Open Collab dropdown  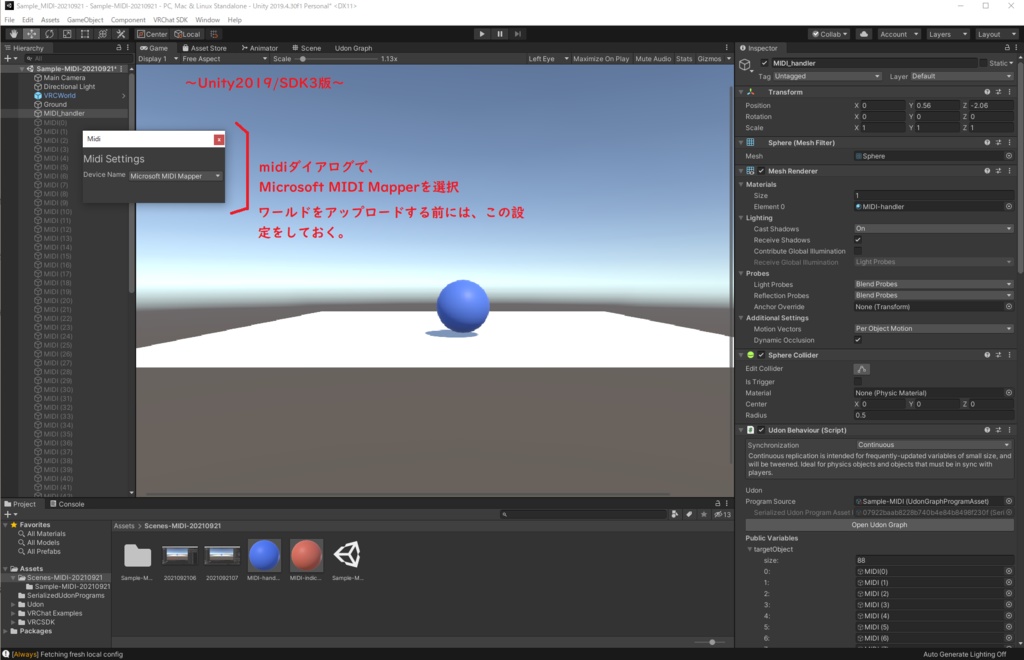click(x=829, y=34)
